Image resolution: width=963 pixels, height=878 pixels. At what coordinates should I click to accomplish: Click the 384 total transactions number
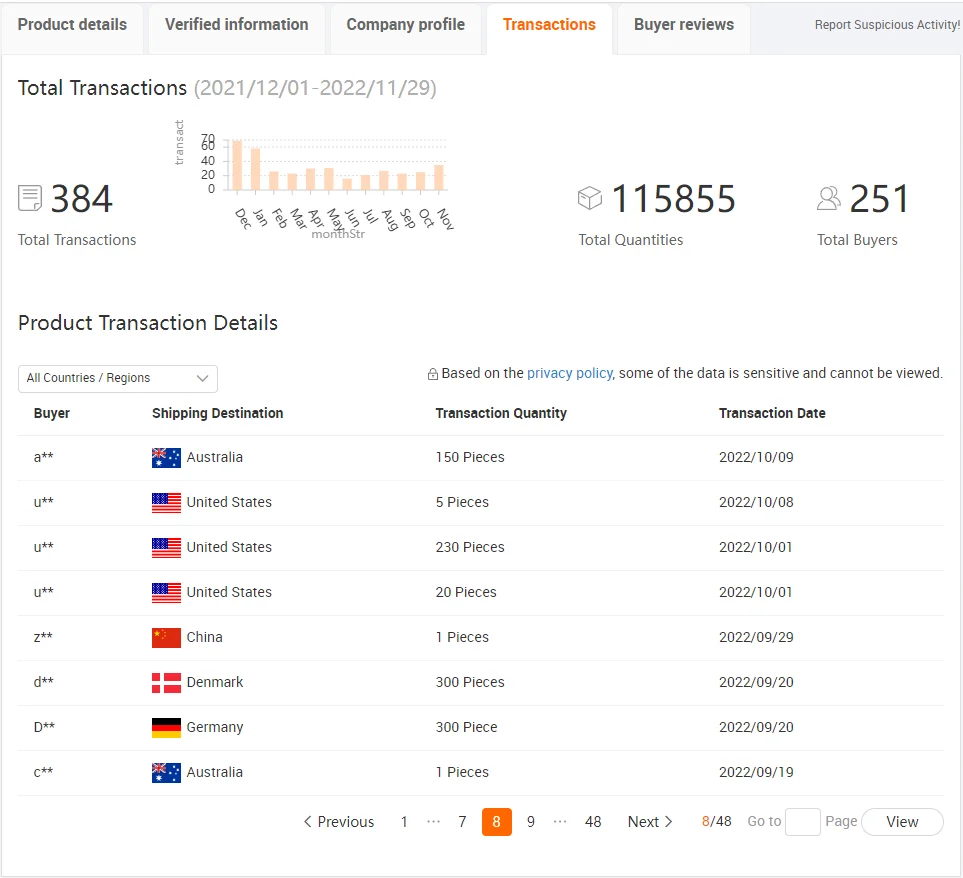82,199
